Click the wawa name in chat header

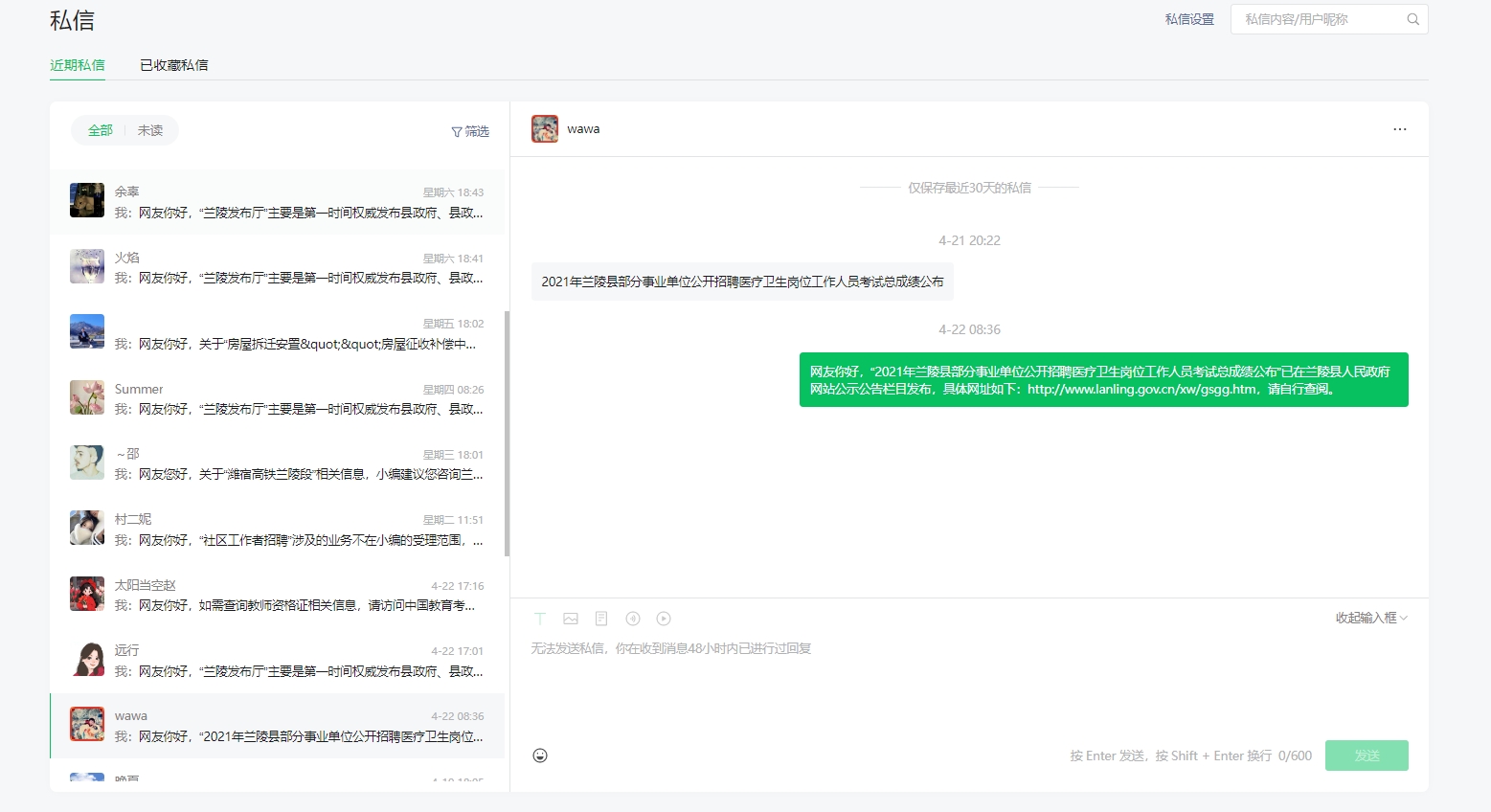click(x=583, y=129)
